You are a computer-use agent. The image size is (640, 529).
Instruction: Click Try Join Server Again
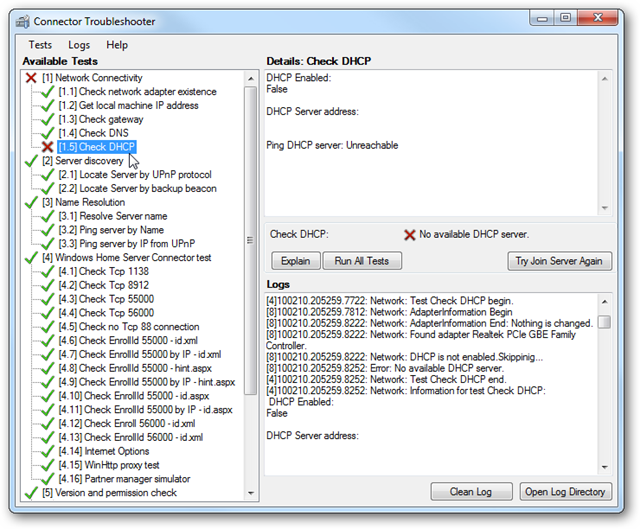559,261
